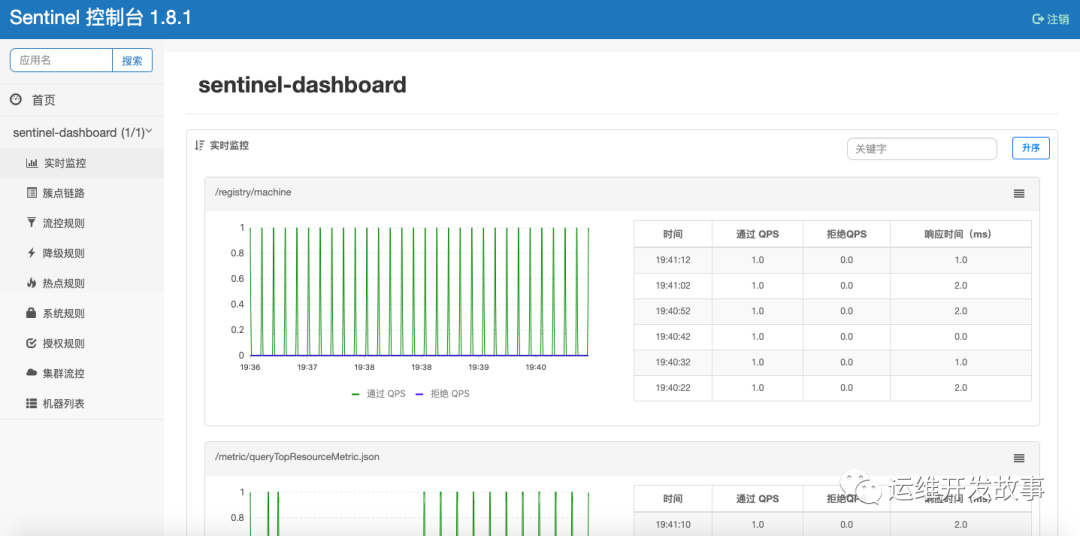
Task: Click the cloud icon for 集群流控
Action: (32, 373)
